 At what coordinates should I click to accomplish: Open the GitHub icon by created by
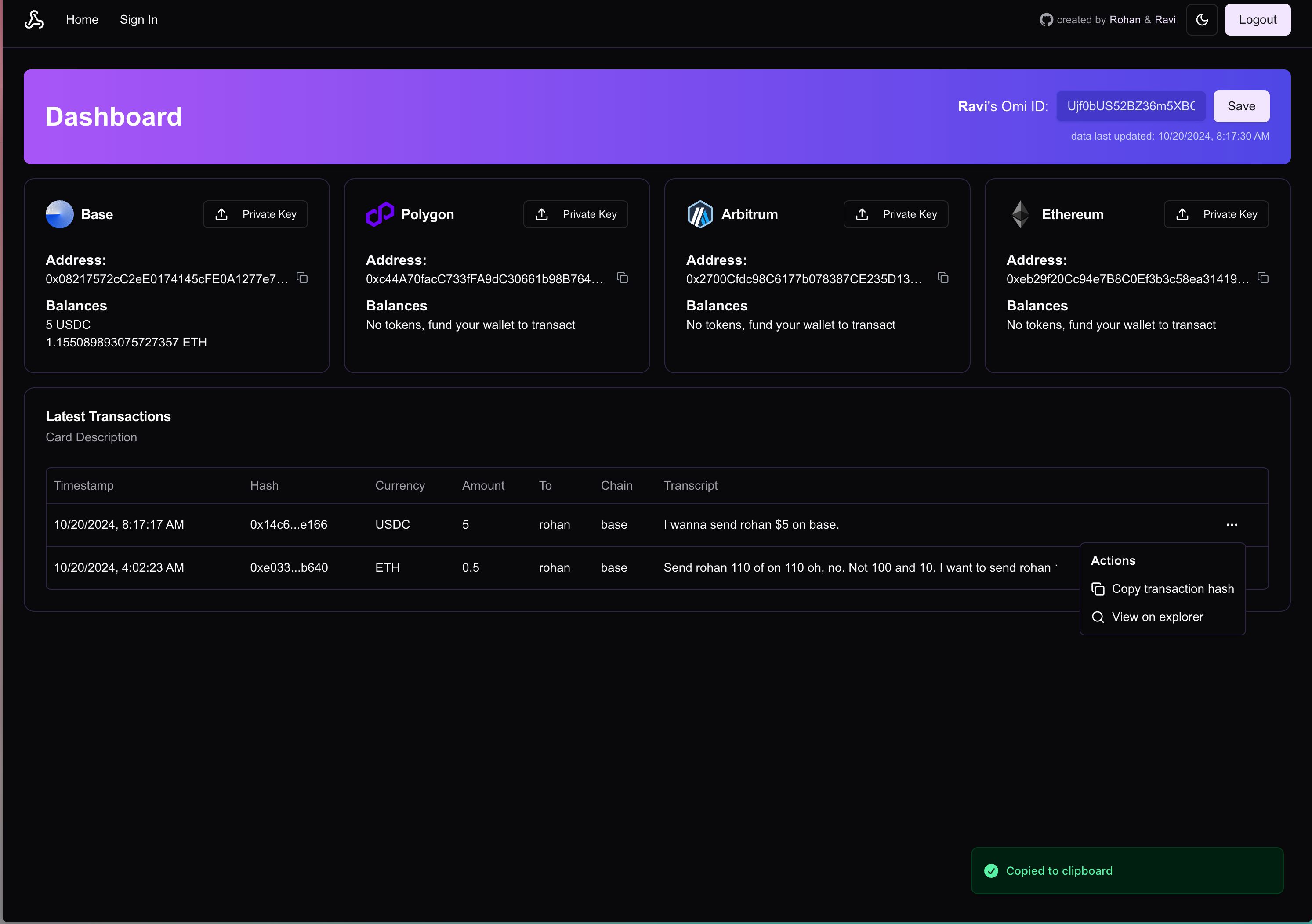tap(1046, 20)
